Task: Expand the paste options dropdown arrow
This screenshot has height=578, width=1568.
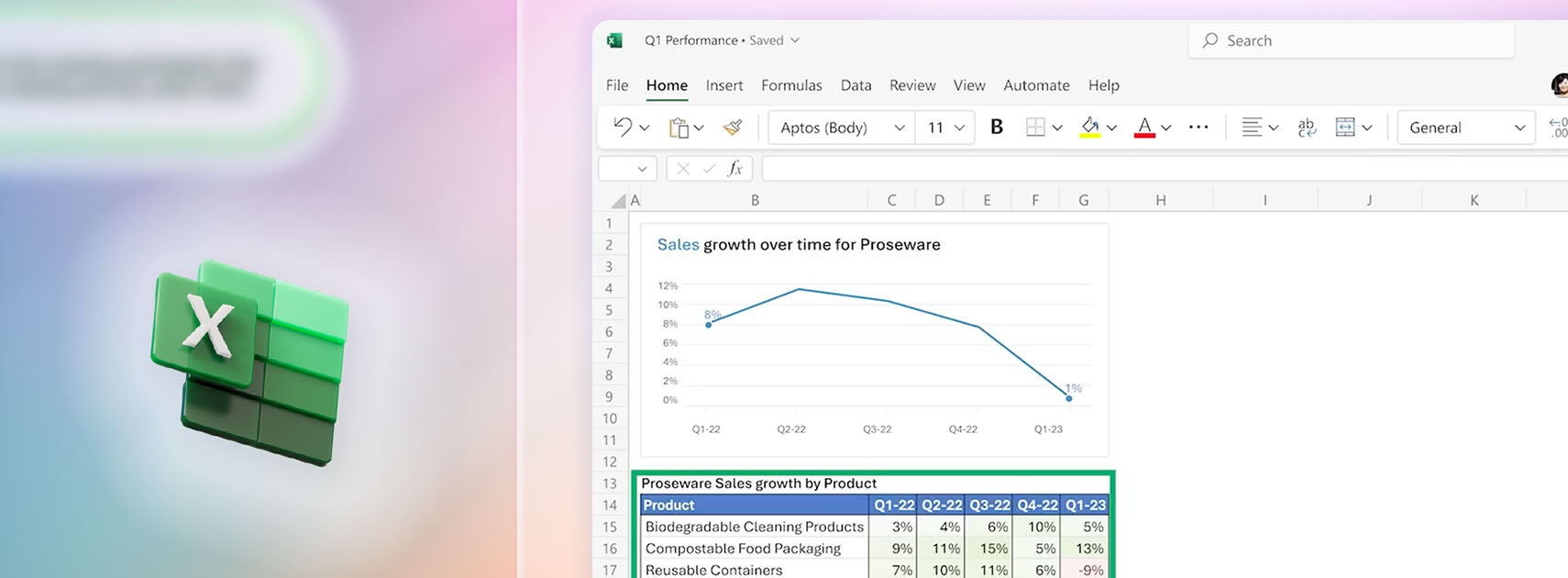Action: tap(699, 128)
